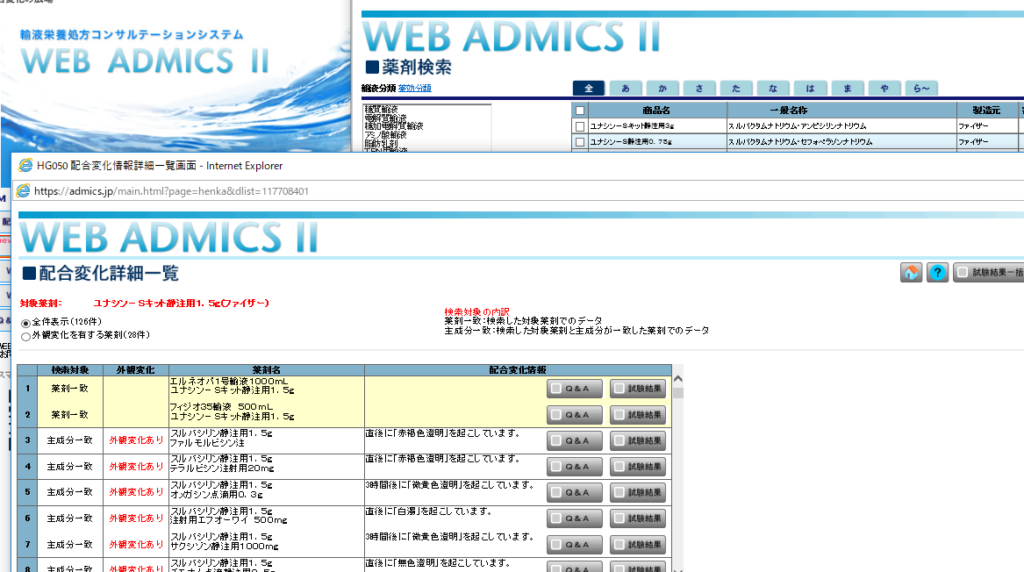Select the ま kana filter tab
1024x572 pixels.
point(848,88)
